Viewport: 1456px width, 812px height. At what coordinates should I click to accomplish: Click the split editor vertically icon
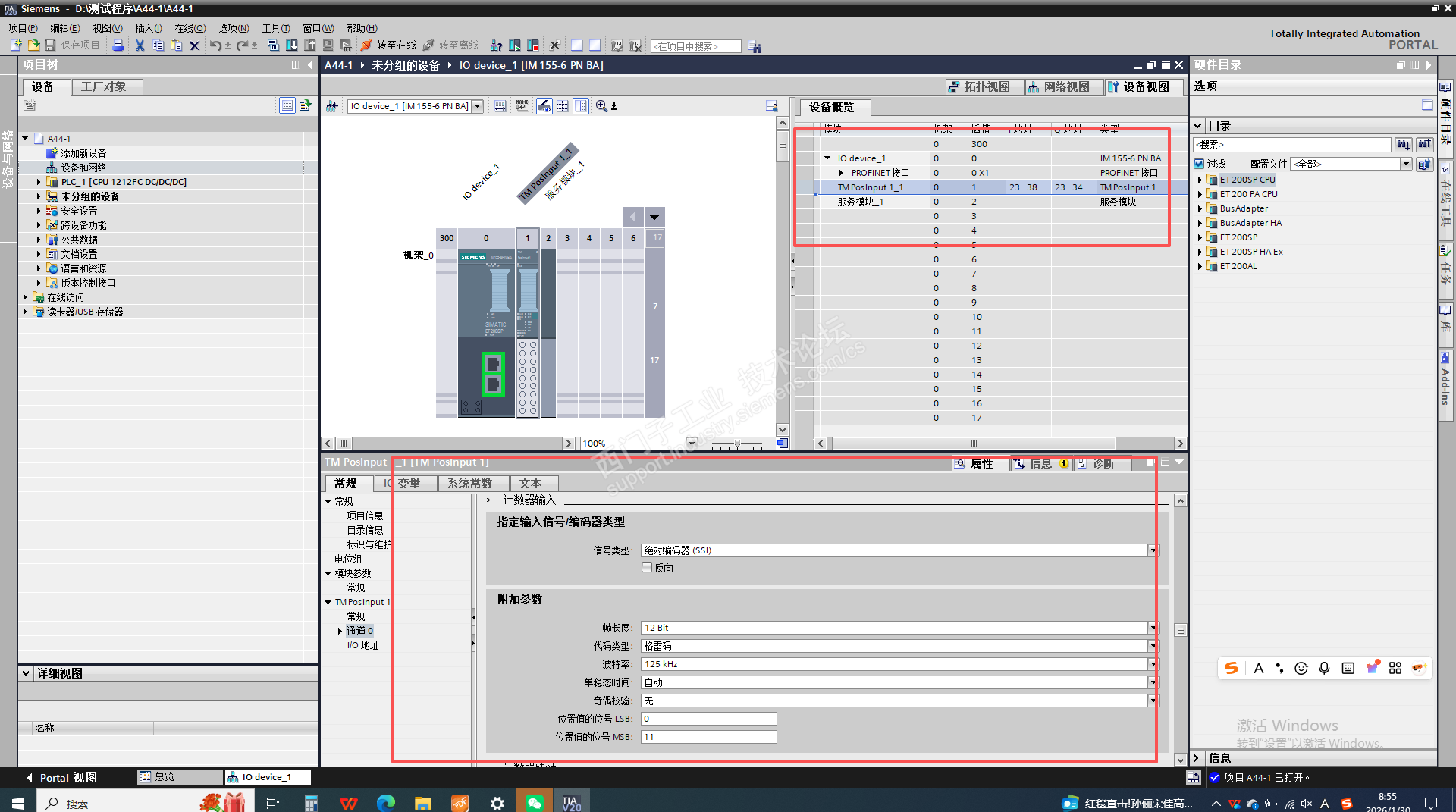595,45
